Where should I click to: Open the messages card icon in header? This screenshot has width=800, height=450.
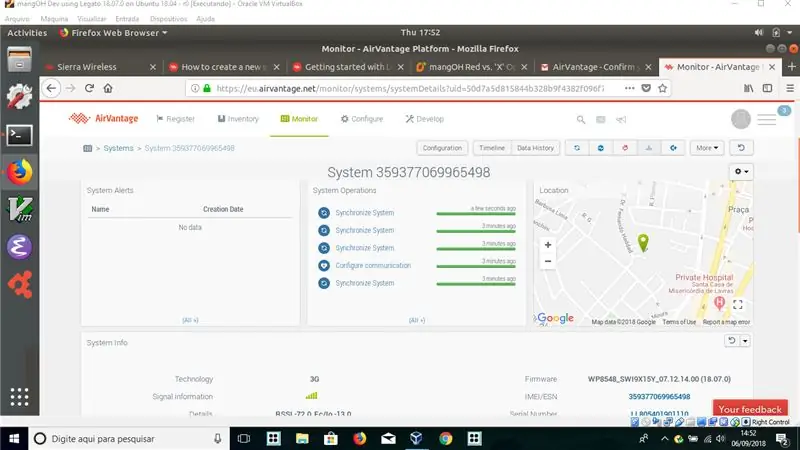click(601, 119)
